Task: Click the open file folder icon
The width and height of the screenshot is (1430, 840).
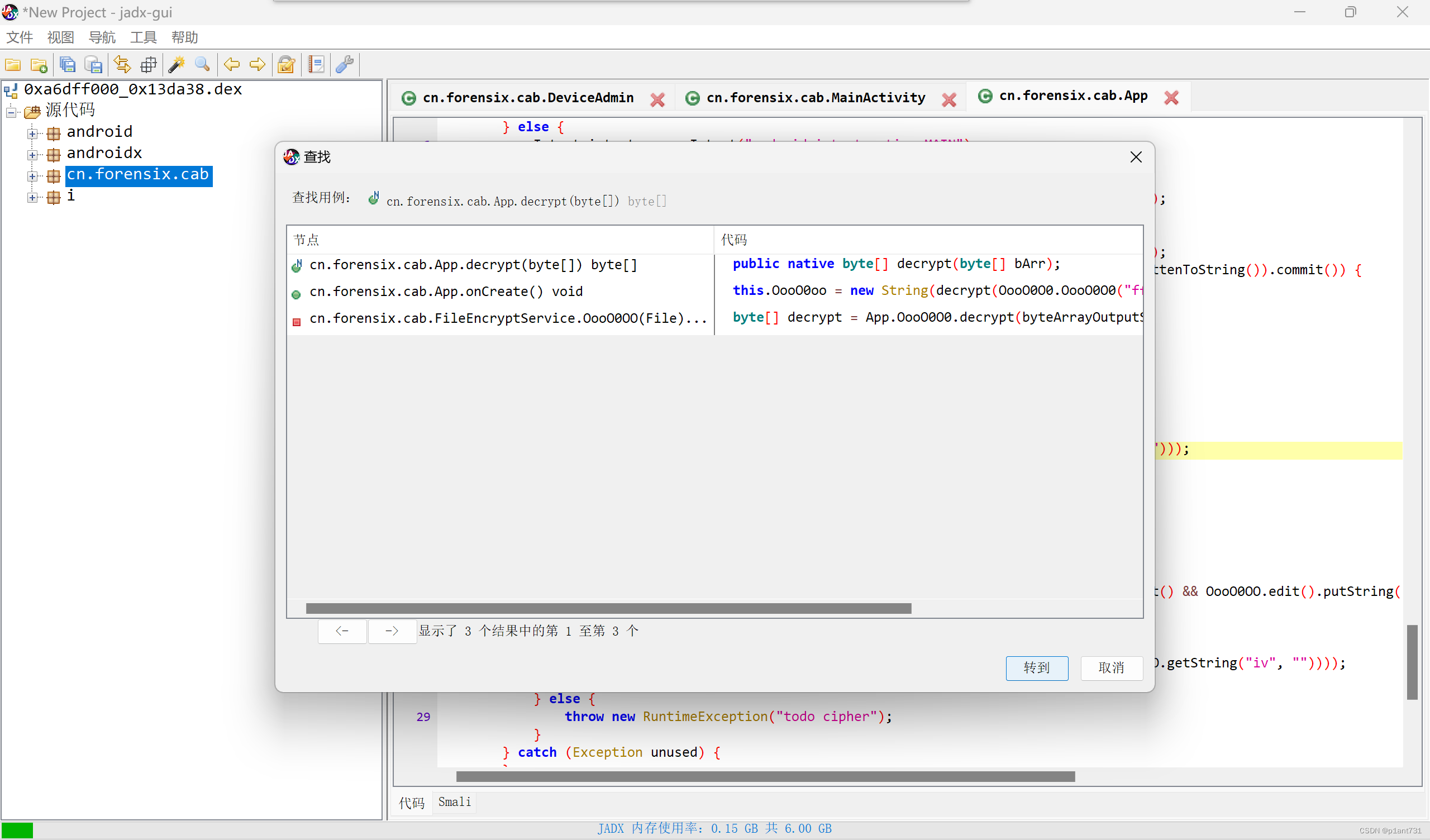Action: (12, 65)
